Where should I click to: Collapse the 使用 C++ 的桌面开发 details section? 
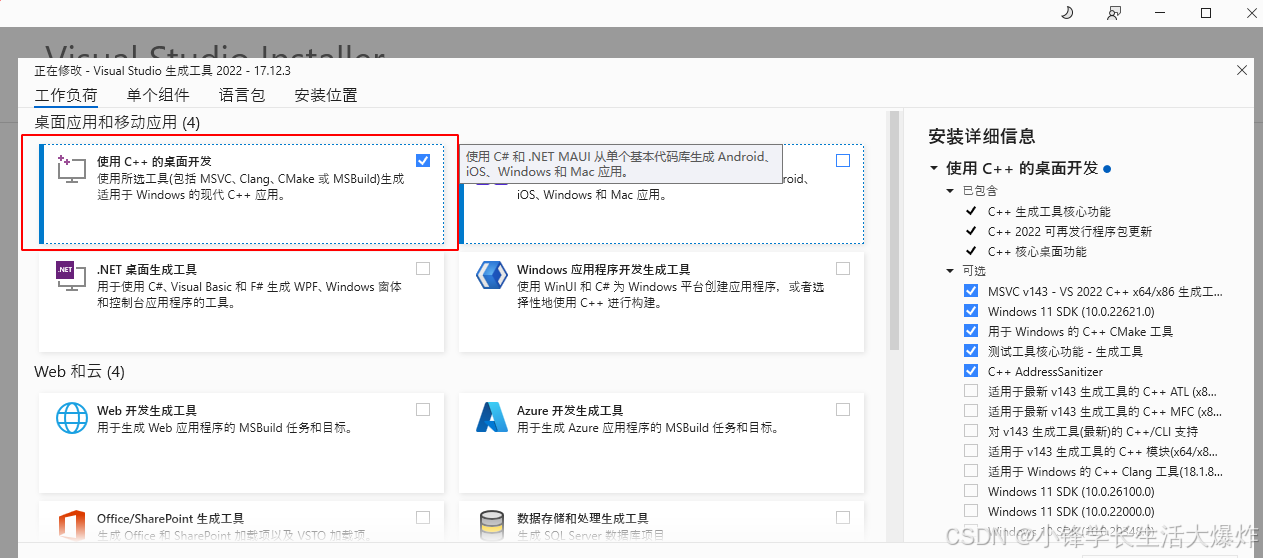pyautogui.click(x=933, y=169)
